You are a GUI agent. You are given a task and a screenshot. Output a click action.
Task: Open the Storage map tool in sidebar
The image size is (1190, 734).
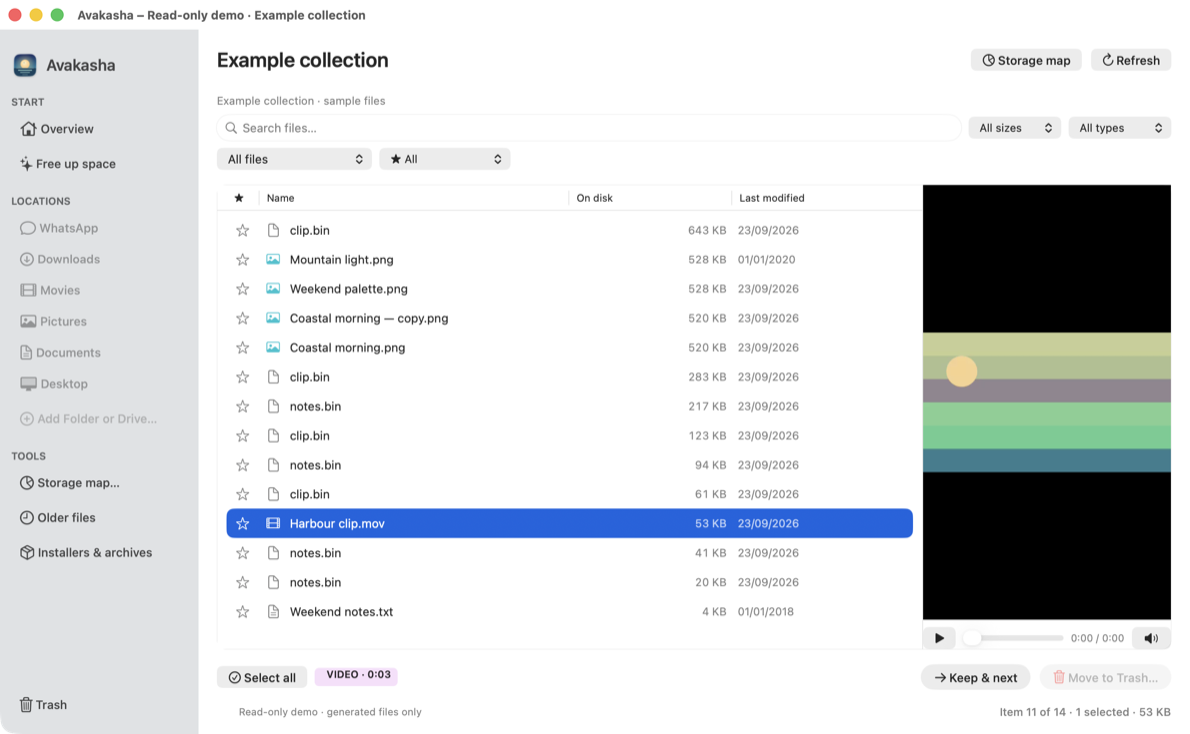[x=69, y=483]
